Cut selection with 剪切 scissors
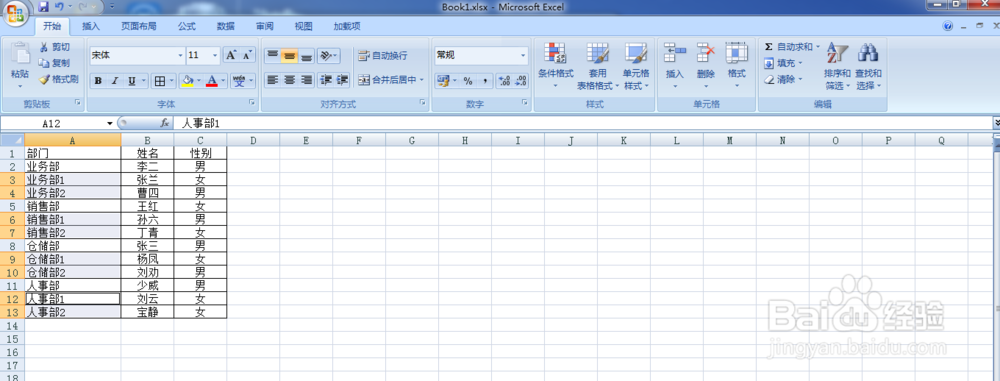Screen dimensions: 1000x381 [54, 47]
